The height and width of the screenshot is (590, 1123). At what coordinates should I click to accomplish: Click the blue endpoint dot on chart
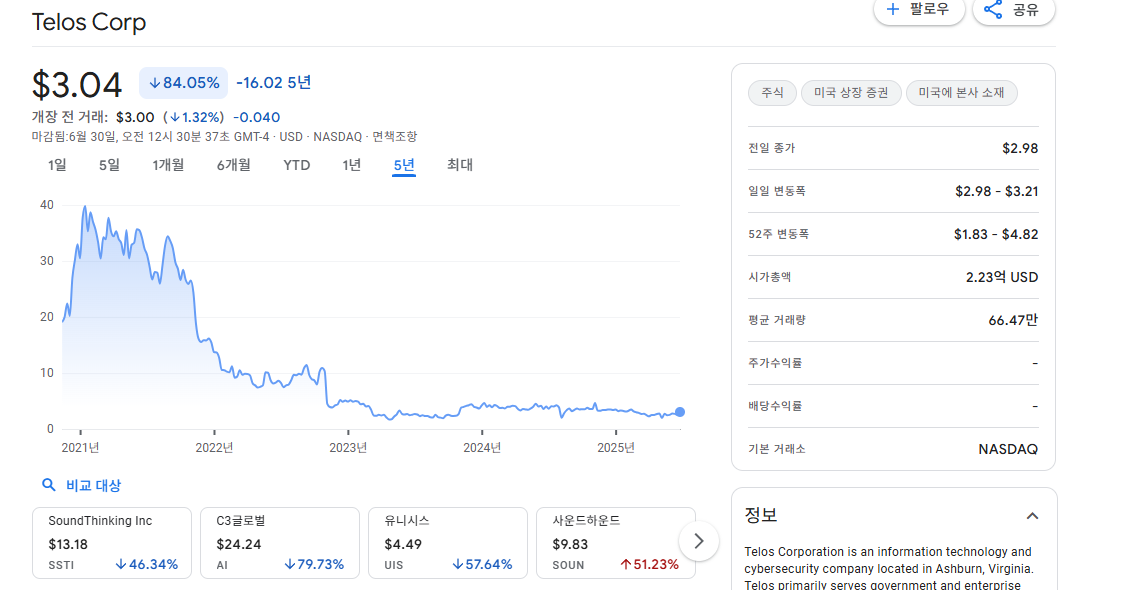click(680, 412)
